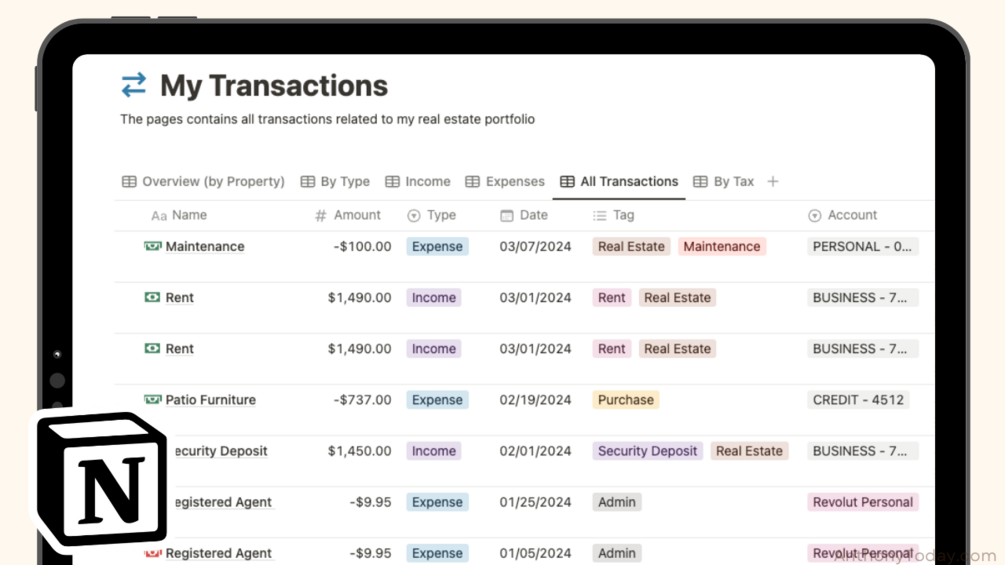1005x565 pixels.
Task: Click the Patio Furniture row money icon
Action: coord(153,400)
